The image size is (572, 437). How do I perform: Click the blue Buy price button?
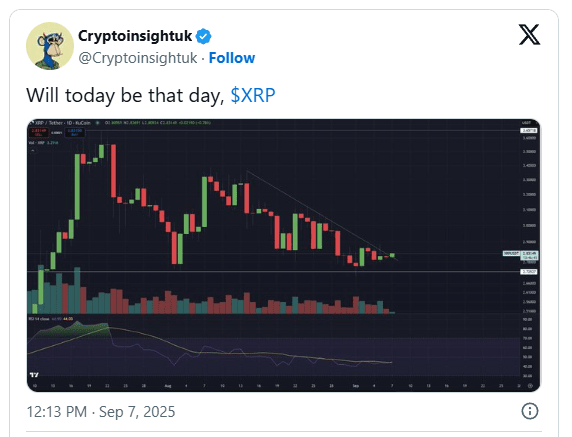[x=75, y=132]
